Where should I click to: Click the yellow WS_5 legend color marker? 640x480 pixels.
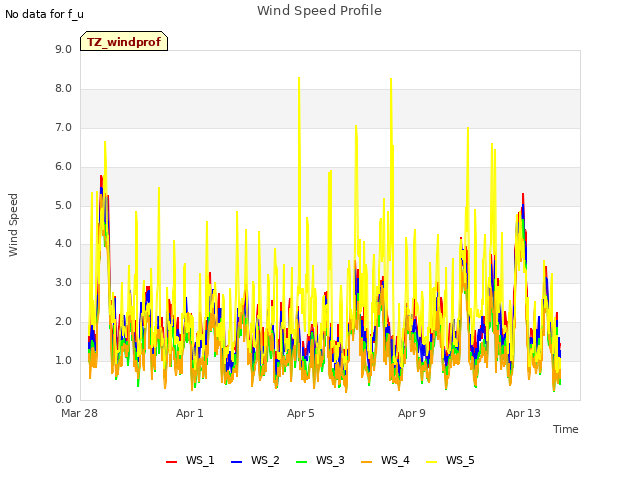click(x=431, y=462)
